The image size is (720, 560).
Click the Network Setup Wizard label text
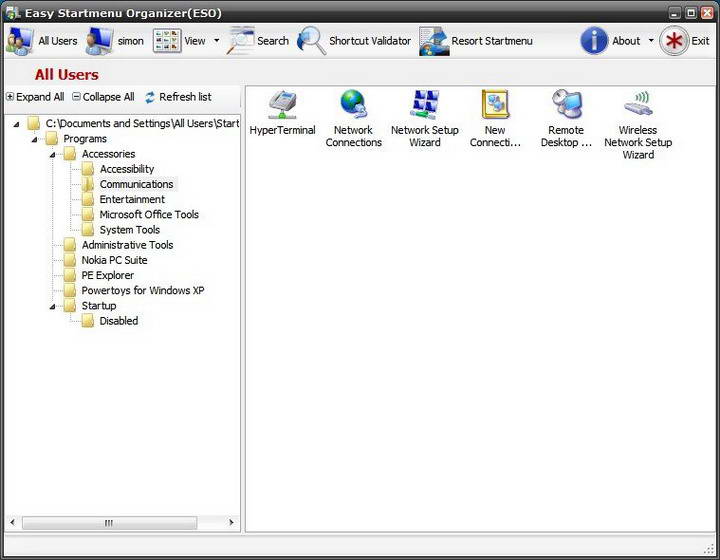tap(425, 136)
